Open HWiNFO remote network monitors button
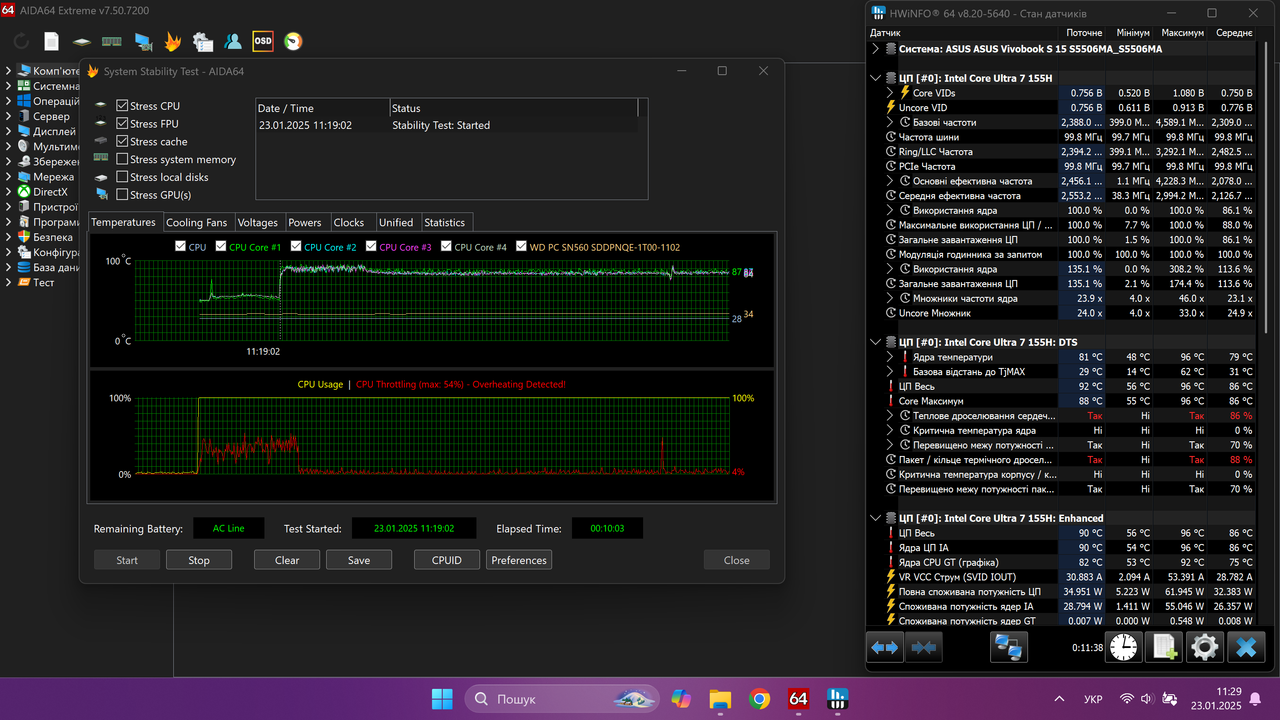The height and width of the screenshot is (720, 1280). click(1009, 648)
